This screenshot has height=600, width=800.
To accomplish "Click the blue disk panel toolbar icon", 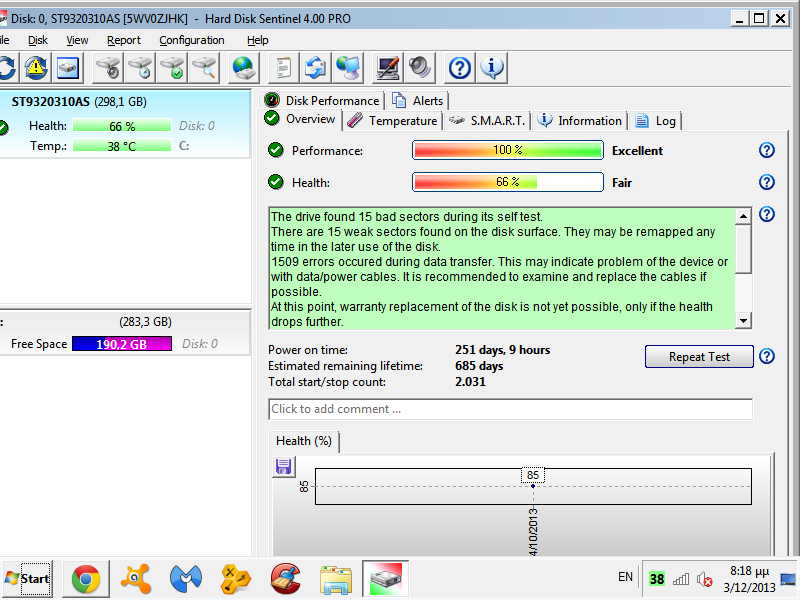I will click(x=67, y=67).
